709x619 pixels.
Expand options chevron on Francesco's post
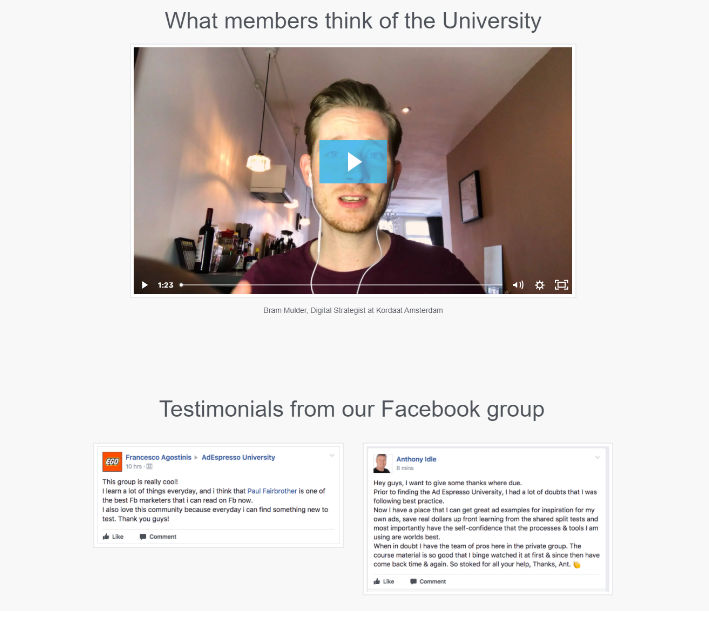331,456
